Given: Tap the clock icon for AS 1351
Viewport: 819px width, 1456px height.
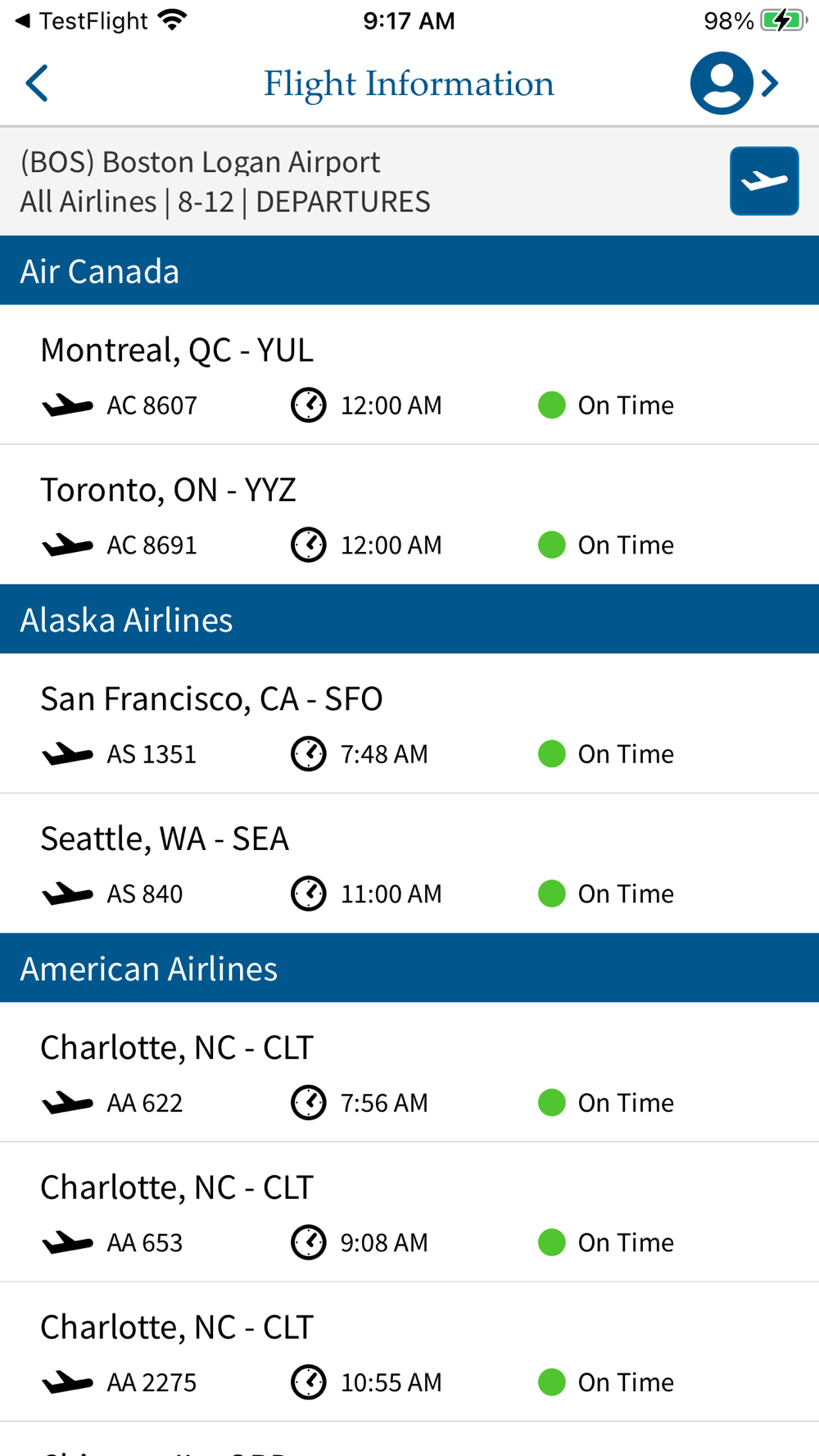Looking at the screenshot, I should point(309,754).
